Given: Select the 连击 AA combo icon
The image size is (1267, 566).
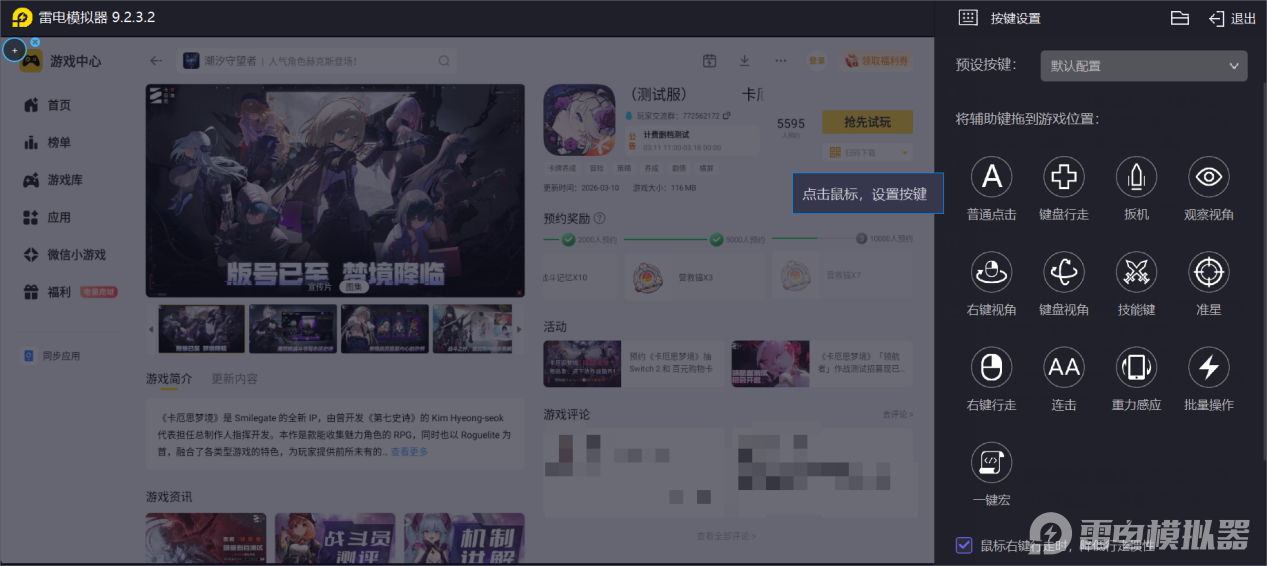Looking at the screenshot, I should (1064, 367).
